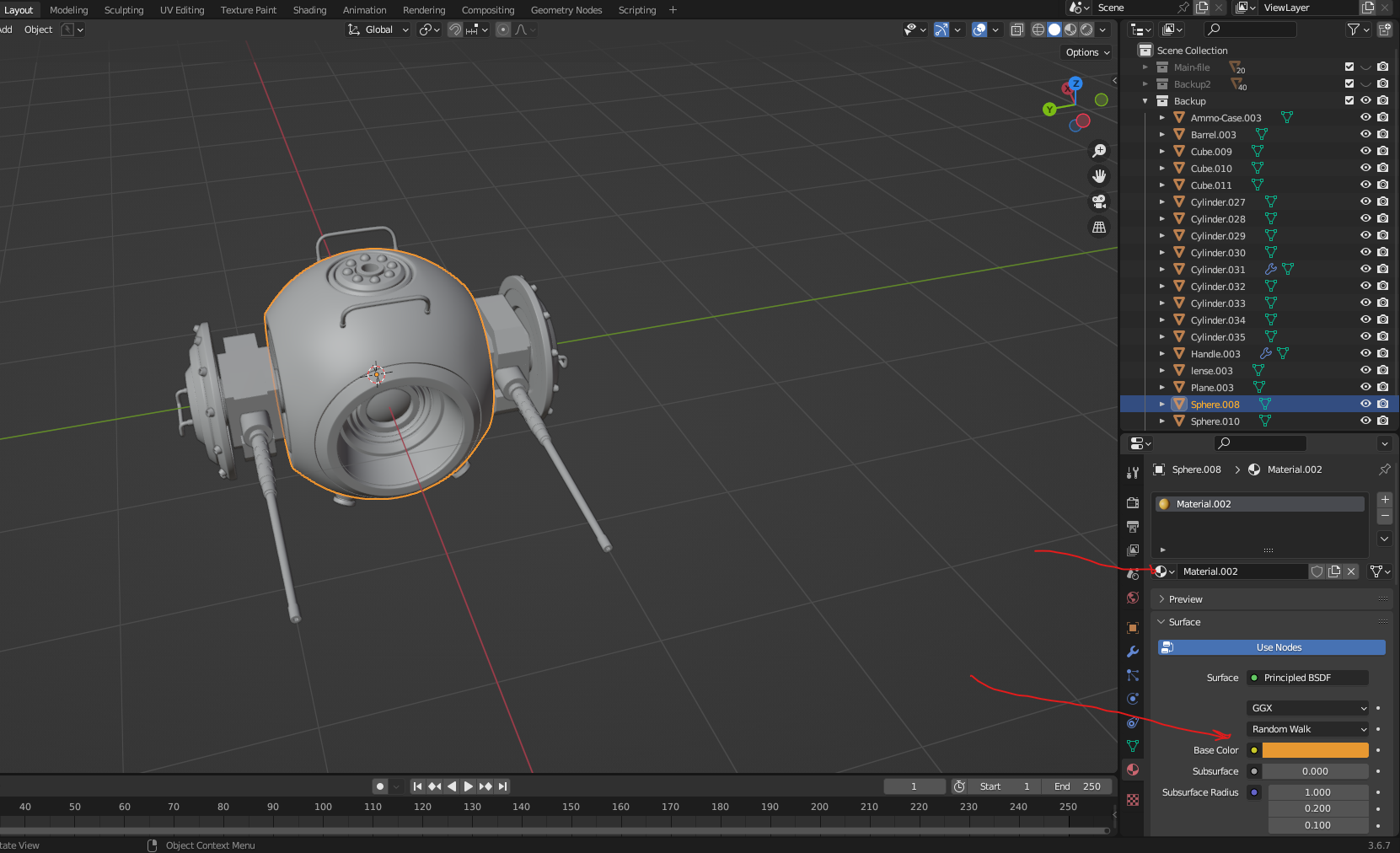Viewport: 1400px width, 853px height.
Task: Open the UV Editing workspace tab
Action: (182, 10)
